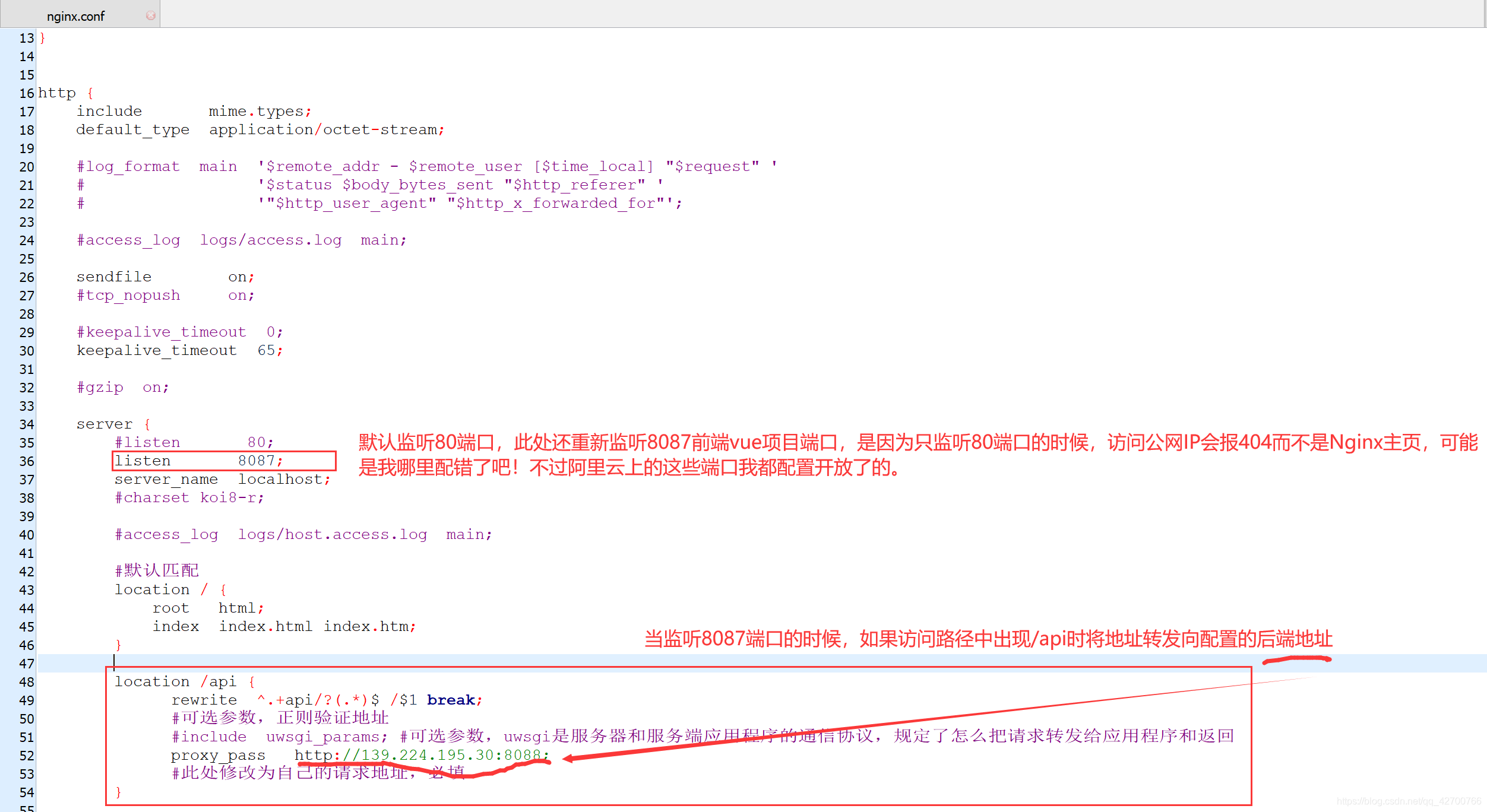The height and width of the screenshot is (812, 1487).
Task: Click the blog.csdn.net watermark link
Action: (1409, 801)
